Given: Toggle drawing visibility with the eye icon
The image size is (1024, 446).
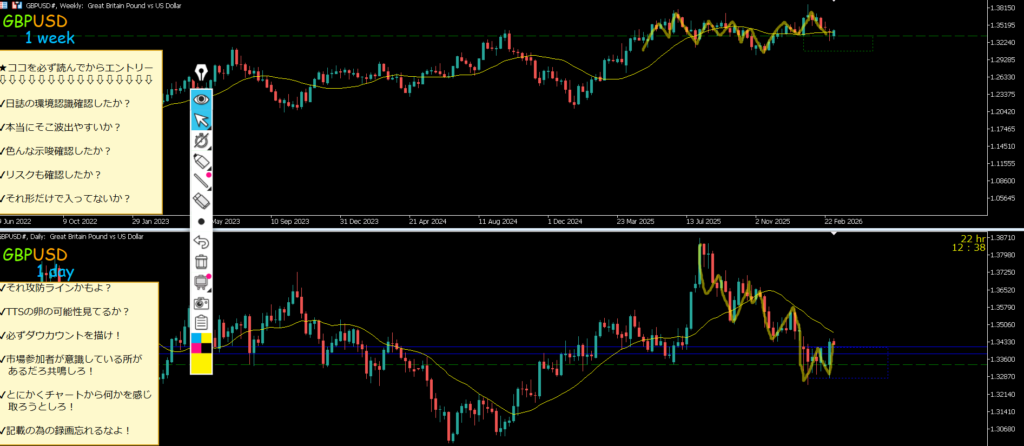Looking at the screenshot, I should (x=201, y=99).
